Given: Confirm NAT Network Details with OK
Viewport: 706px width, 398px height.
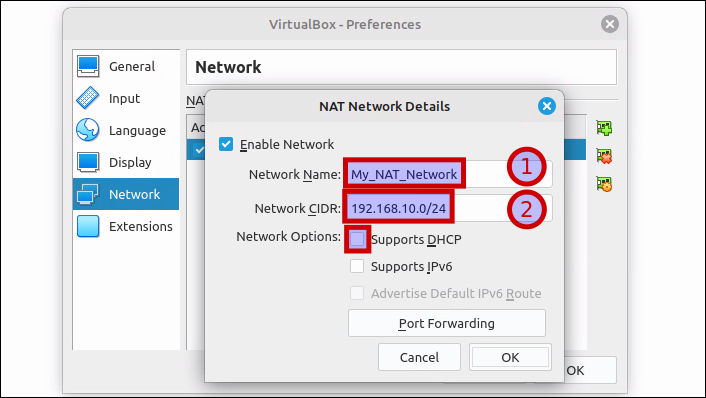Looking at the screenshot, I should (x=510, y=357).
